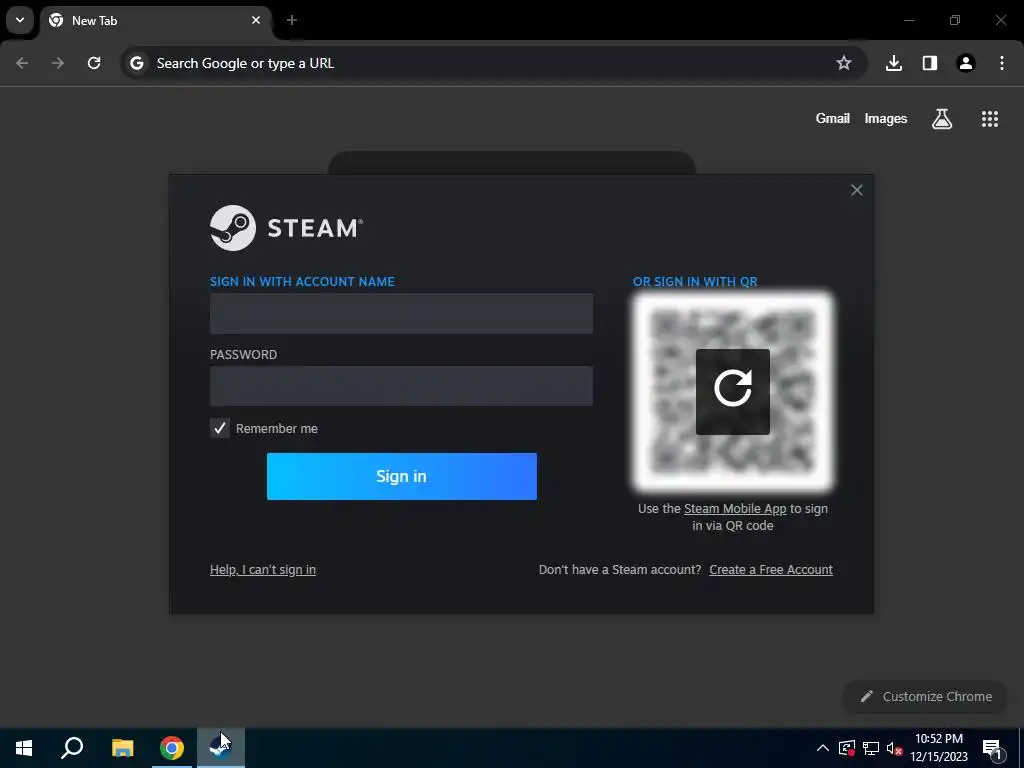This screenshot has height=768, width=1024.
Task: Click the muted volume tray icon
Action: [x=895, y=748]
